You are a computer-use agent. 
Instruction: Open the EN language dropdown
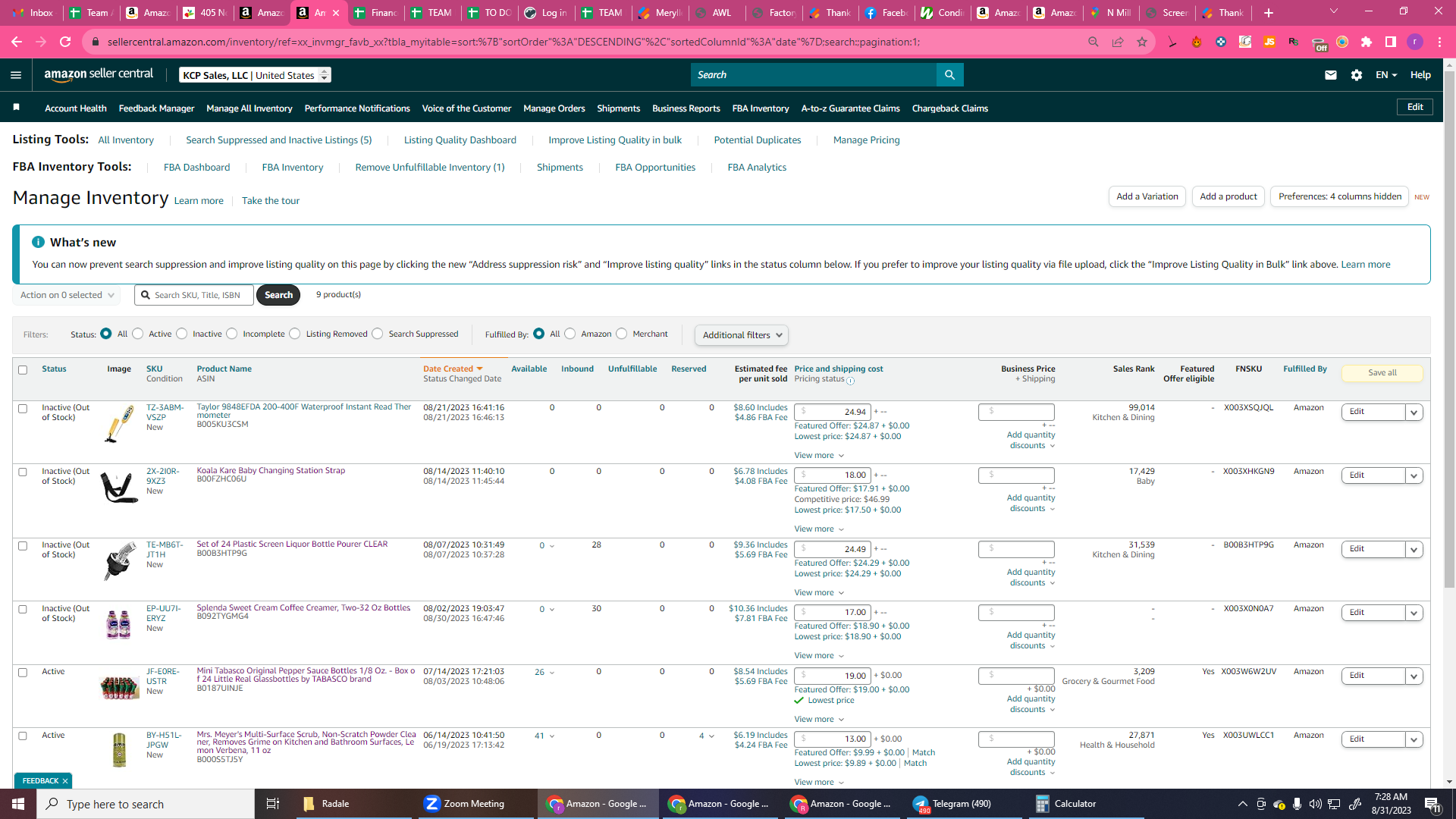(1386, 75)
